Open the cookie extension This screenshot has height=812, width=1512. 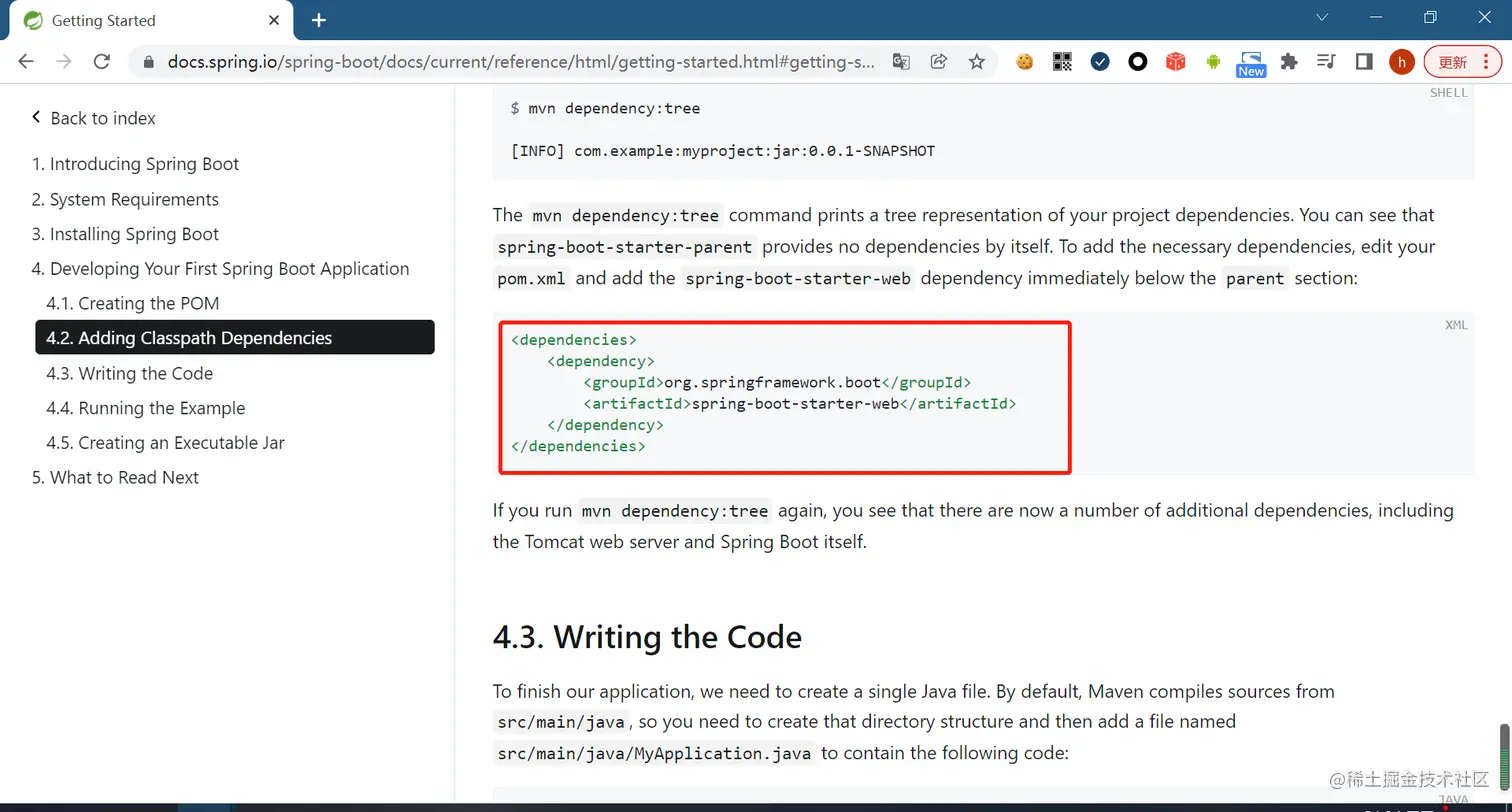coord(1024,62)
